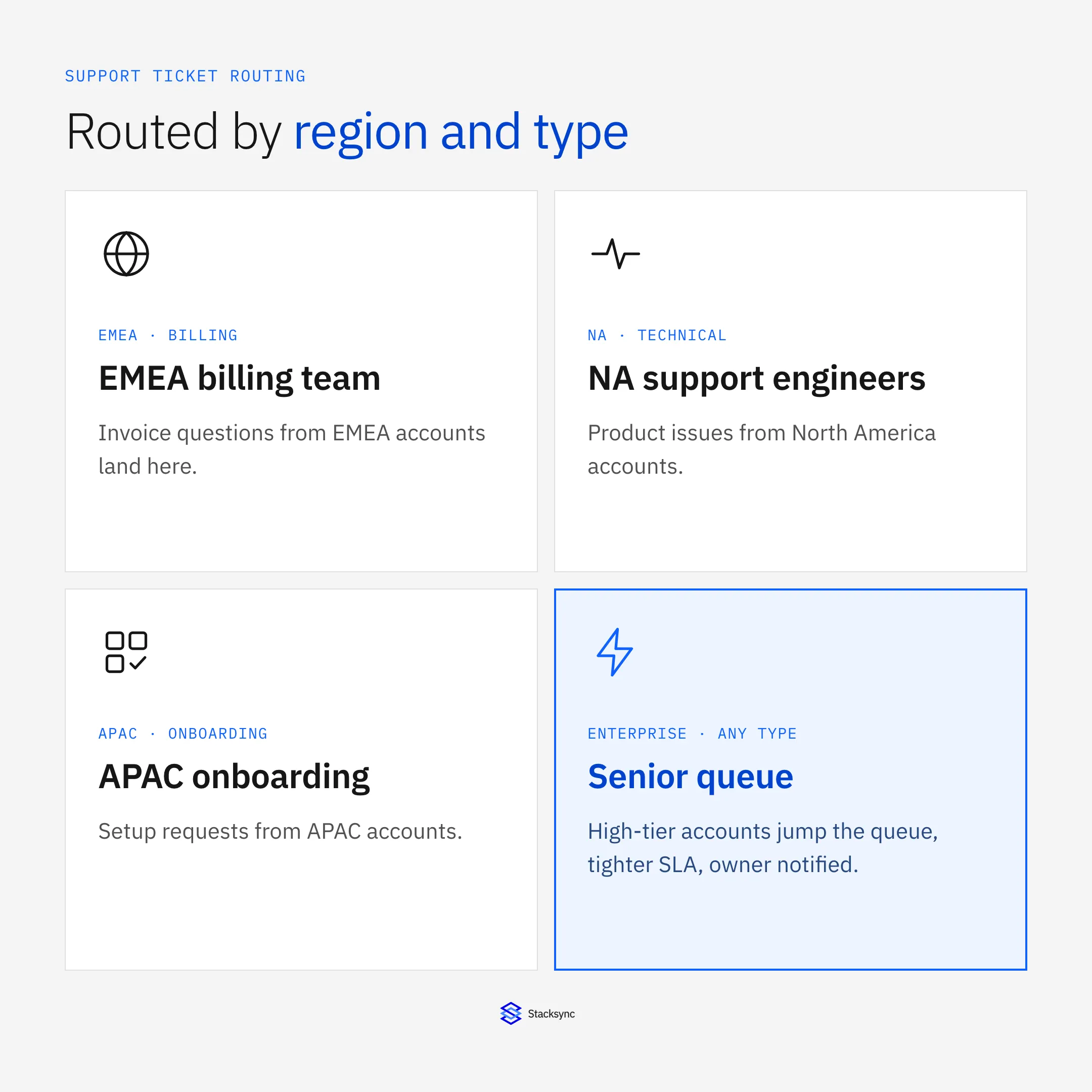Screen dimensions: 1092x1092
Task: Click 'Invoice questions from EMEA accounts land here.'
Action: [x=292, y=449]
